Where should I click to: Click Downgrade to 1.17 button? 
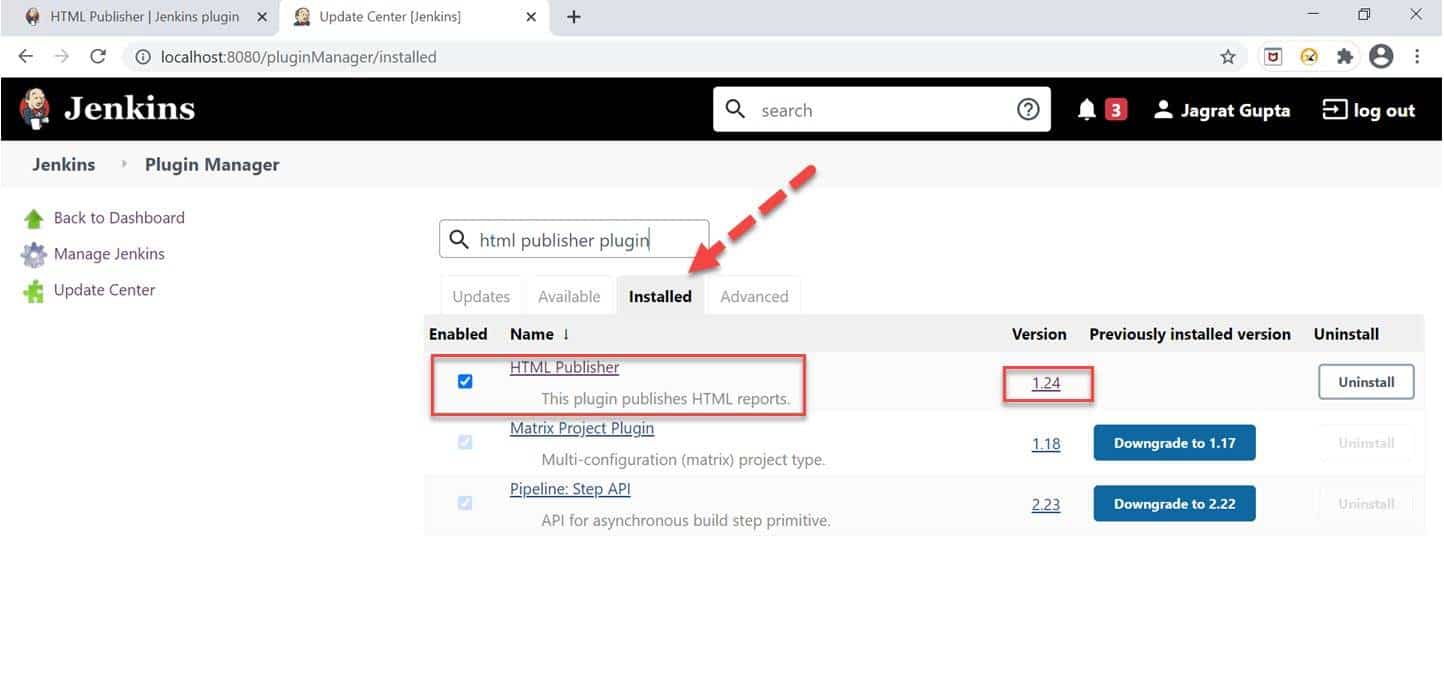(1174, 443)
